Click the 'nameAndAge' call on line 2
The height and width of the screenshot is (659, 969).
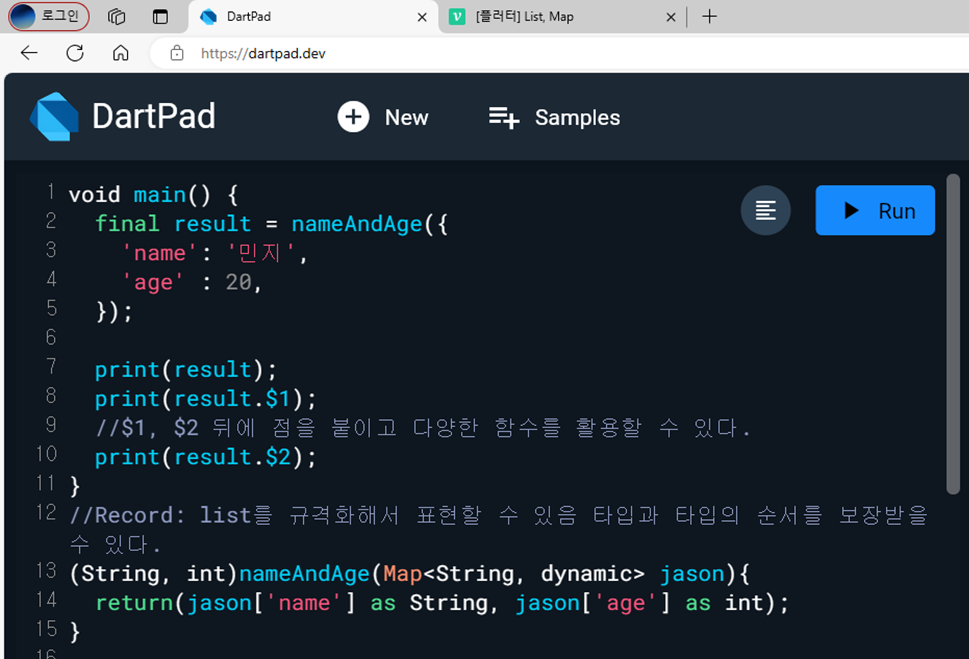tap(357, 224)
